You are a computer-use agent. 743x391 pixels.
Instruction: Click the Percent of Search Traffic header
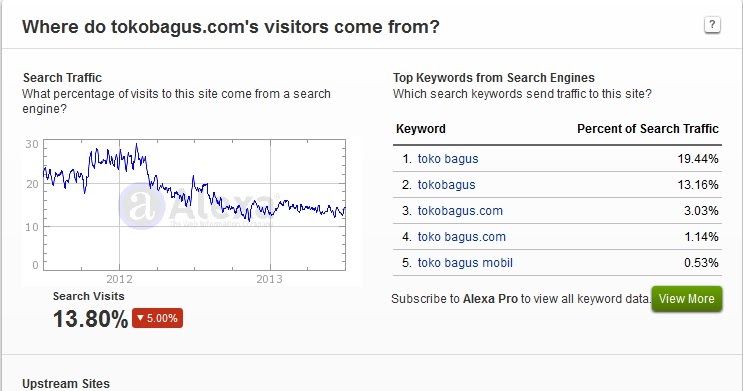(x=648, y=129)
